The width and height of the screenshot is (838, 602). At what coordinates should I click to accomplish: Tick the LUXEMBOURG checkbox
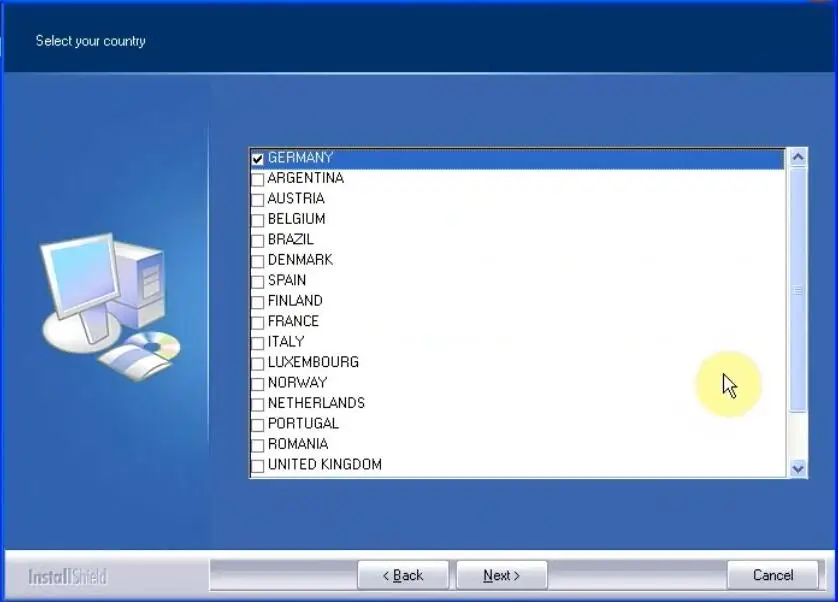(258, 363)
